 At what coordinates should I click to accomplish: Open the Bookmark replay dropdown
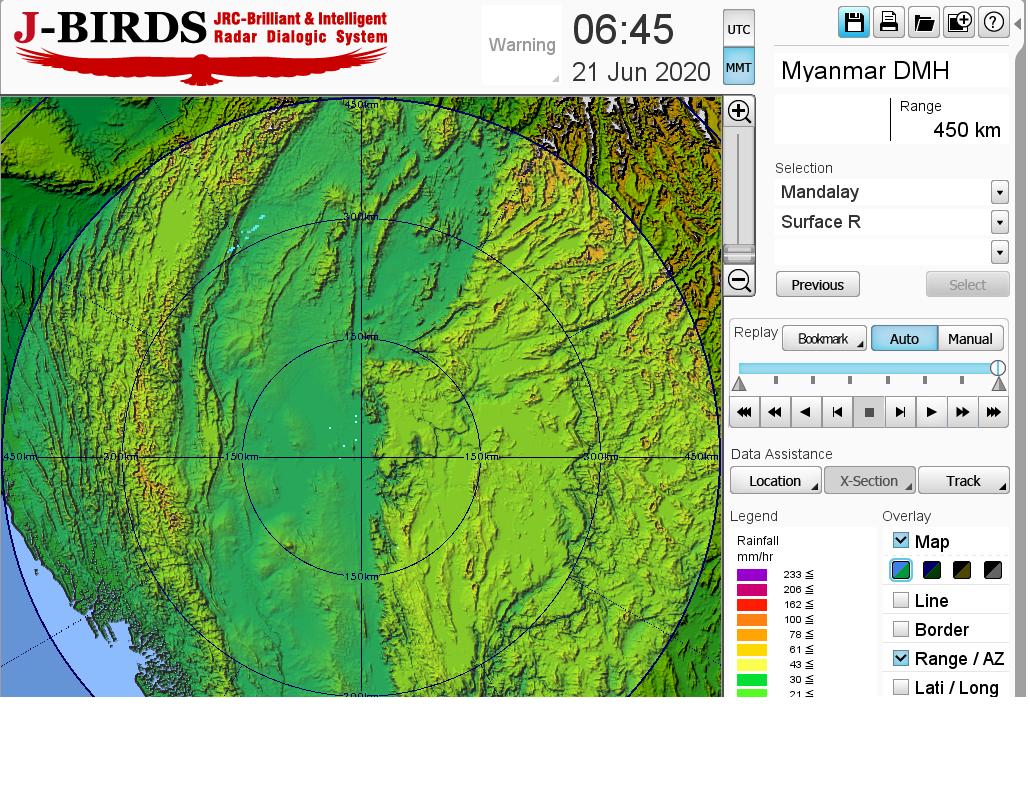click(x=824, y=339)
